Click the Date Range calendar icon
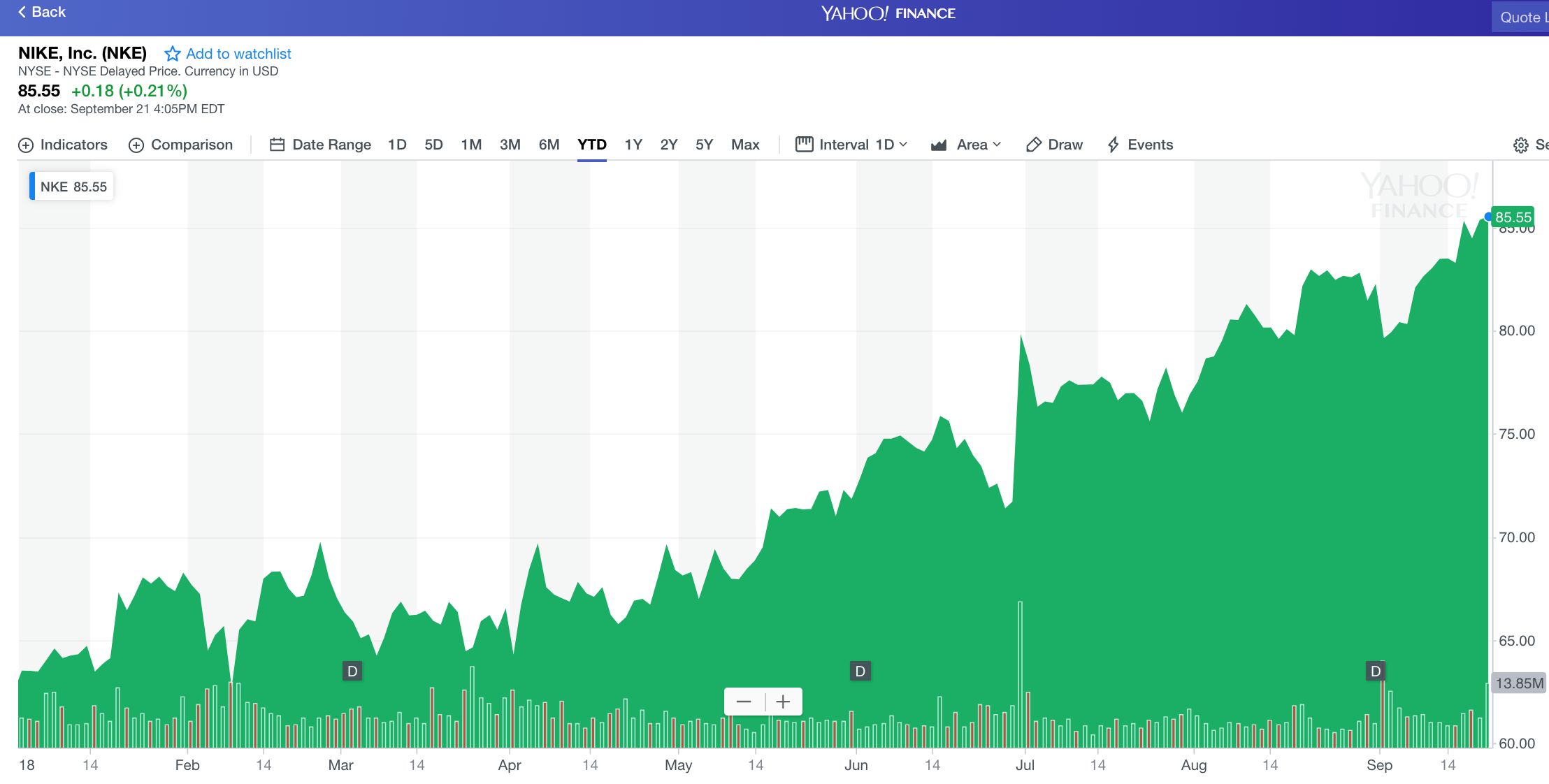The image size is (1549, 784). 278,145
